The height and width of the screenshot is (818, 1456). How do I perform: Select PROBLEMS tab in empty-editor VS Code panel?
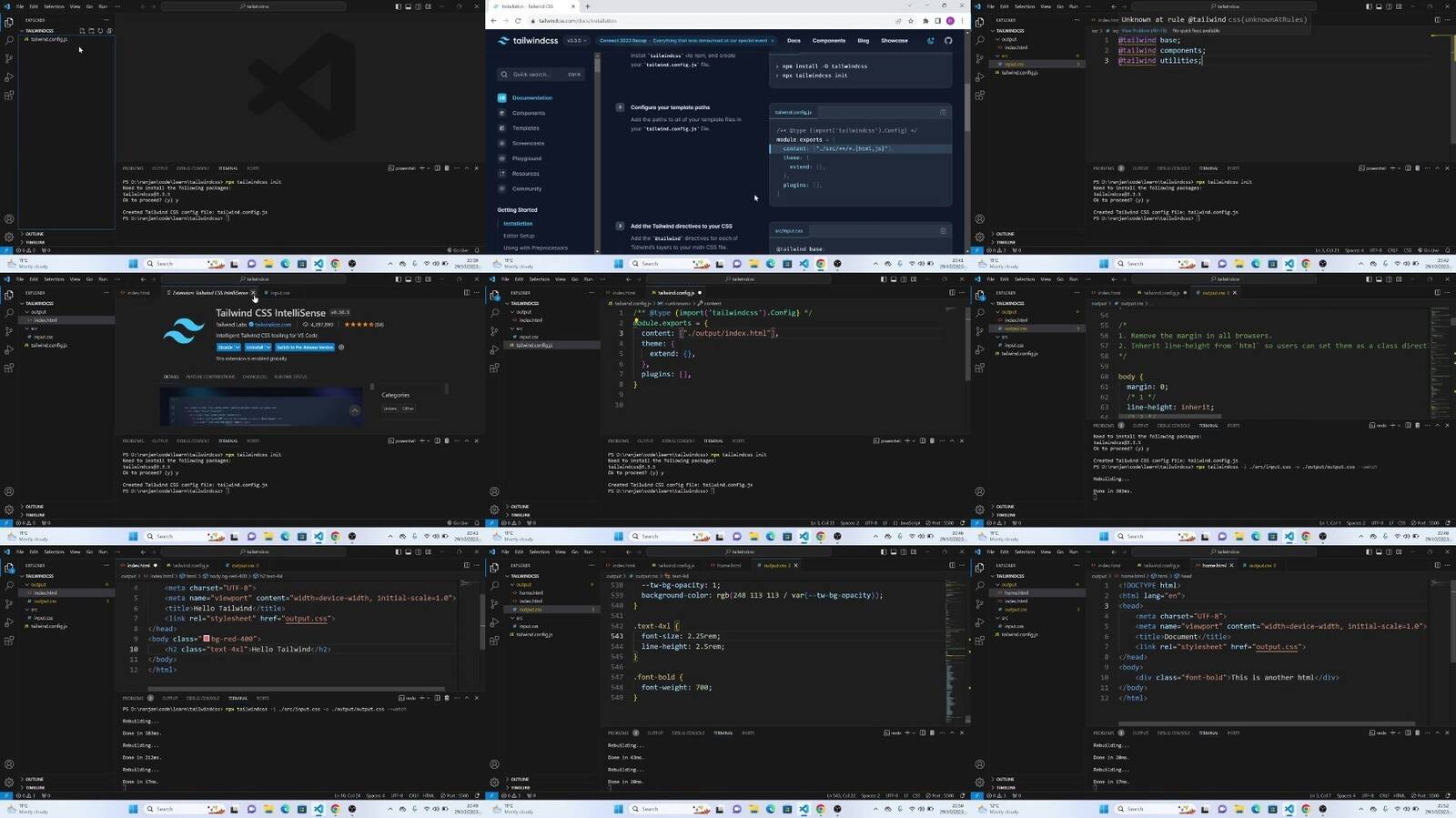point(133,168)
